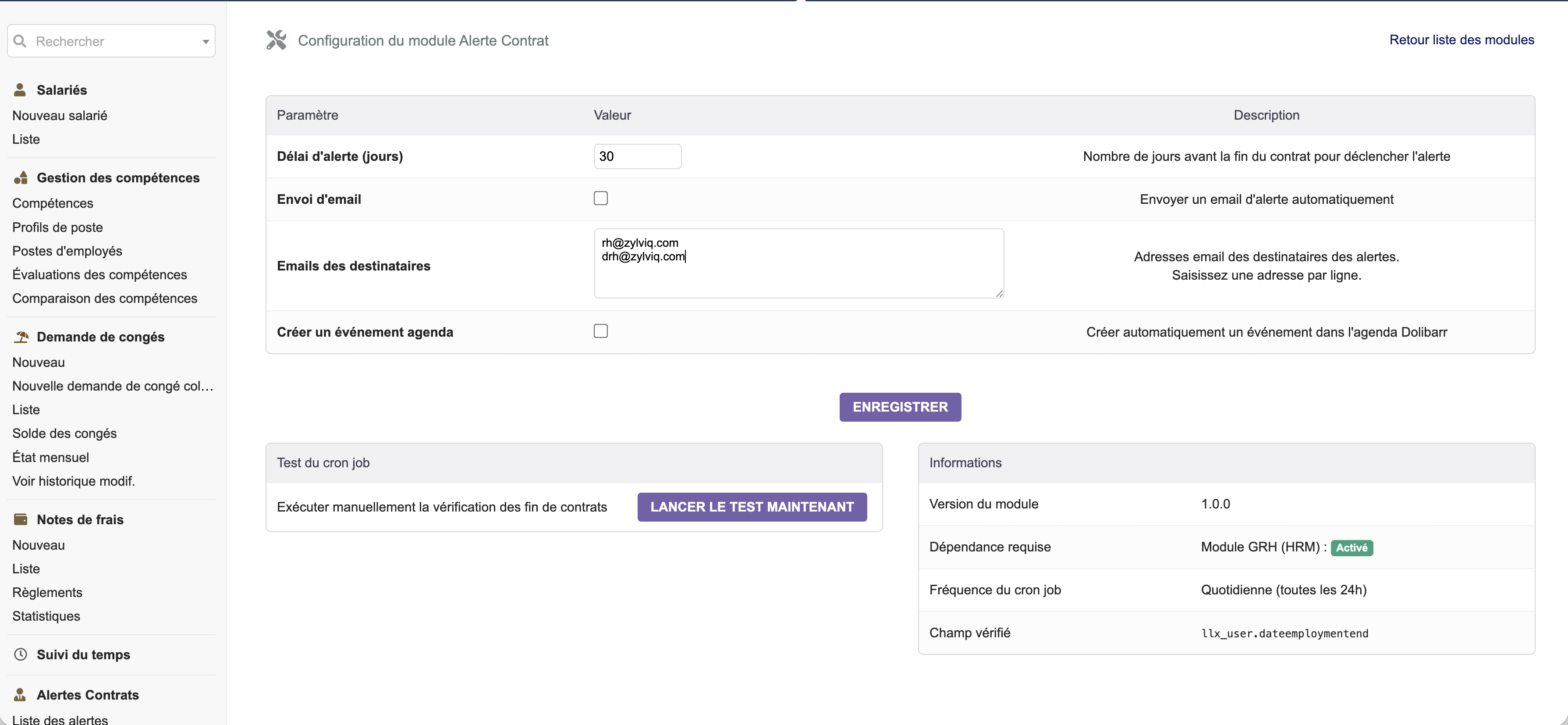Screen dimensions: 1568x725
Task: Open Voir historique modif.
Action: click(74, 481)
